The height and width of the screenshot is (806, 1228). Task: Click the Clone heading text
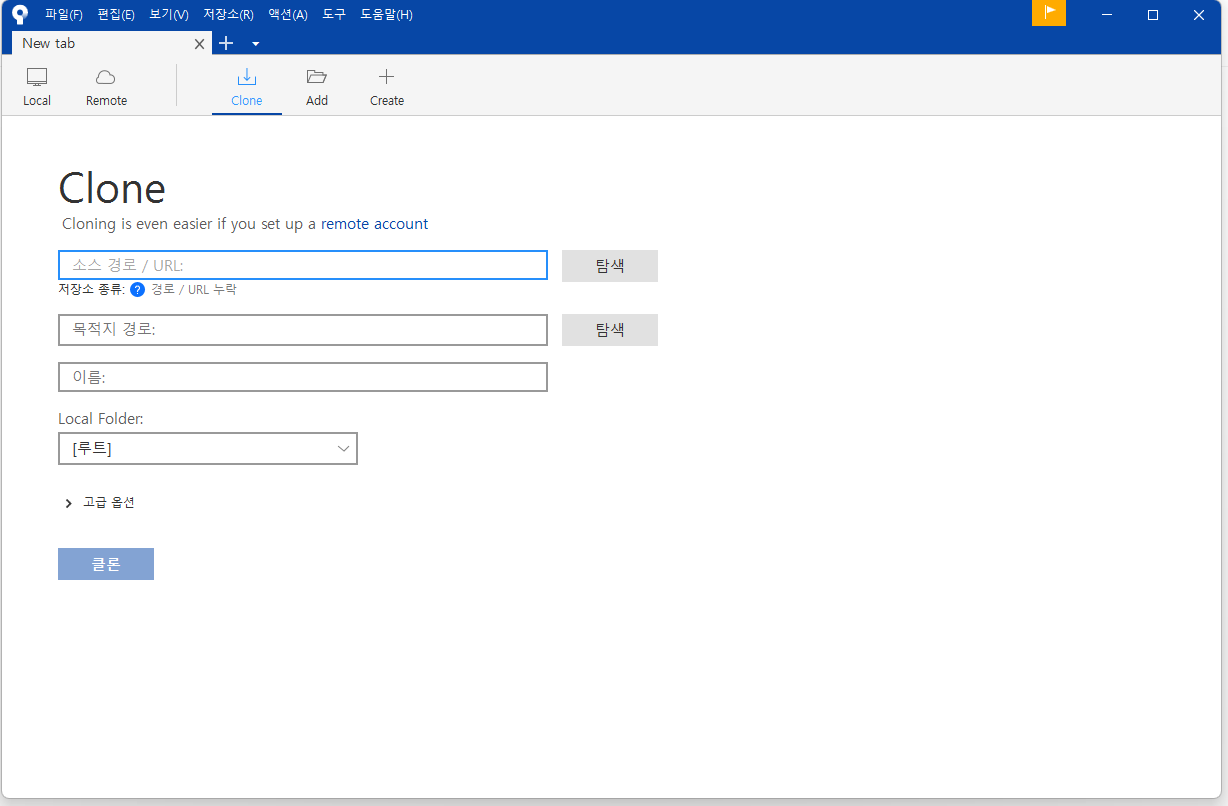pos(112,188)
